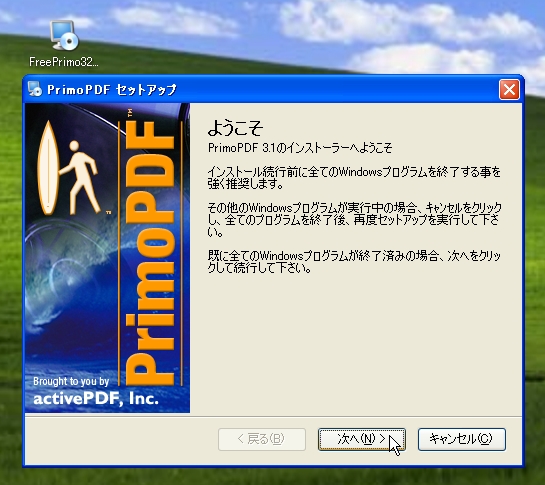
Task: Click the surfboard graphic in the banner
Action: tap(48, 168)
